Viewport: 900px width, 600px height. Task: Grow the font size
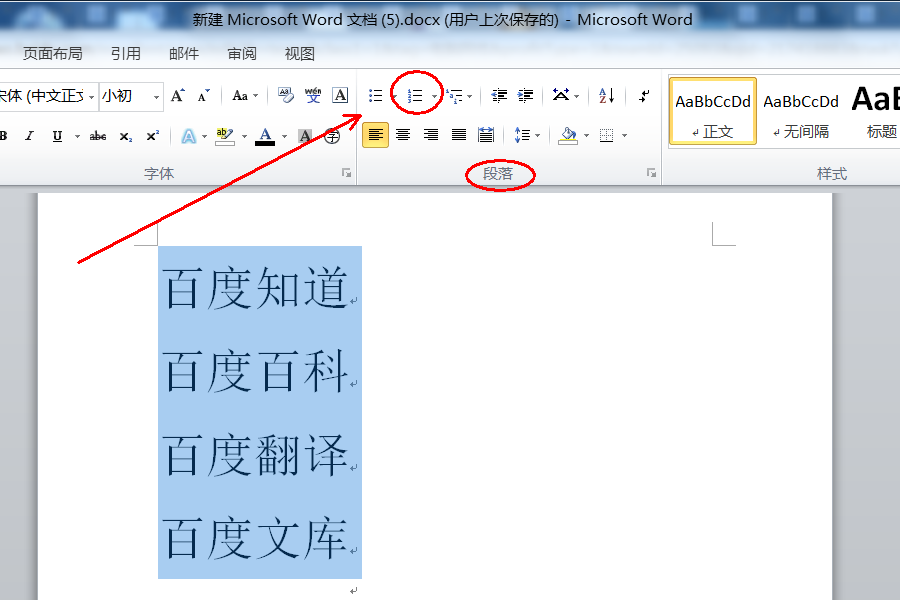pyautogui.click(x=178, y=95)
